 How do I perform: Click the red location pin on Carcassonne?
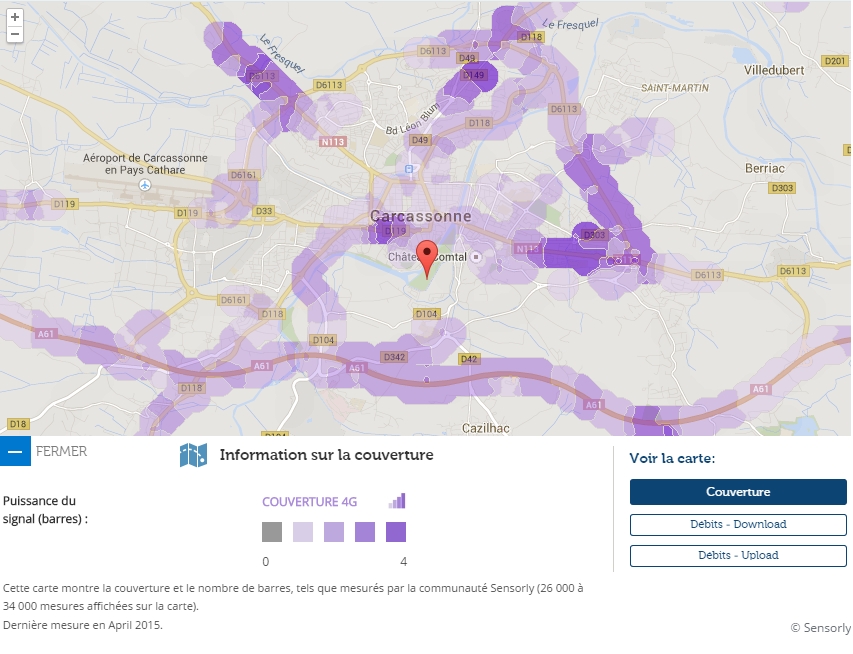(427, 259)
